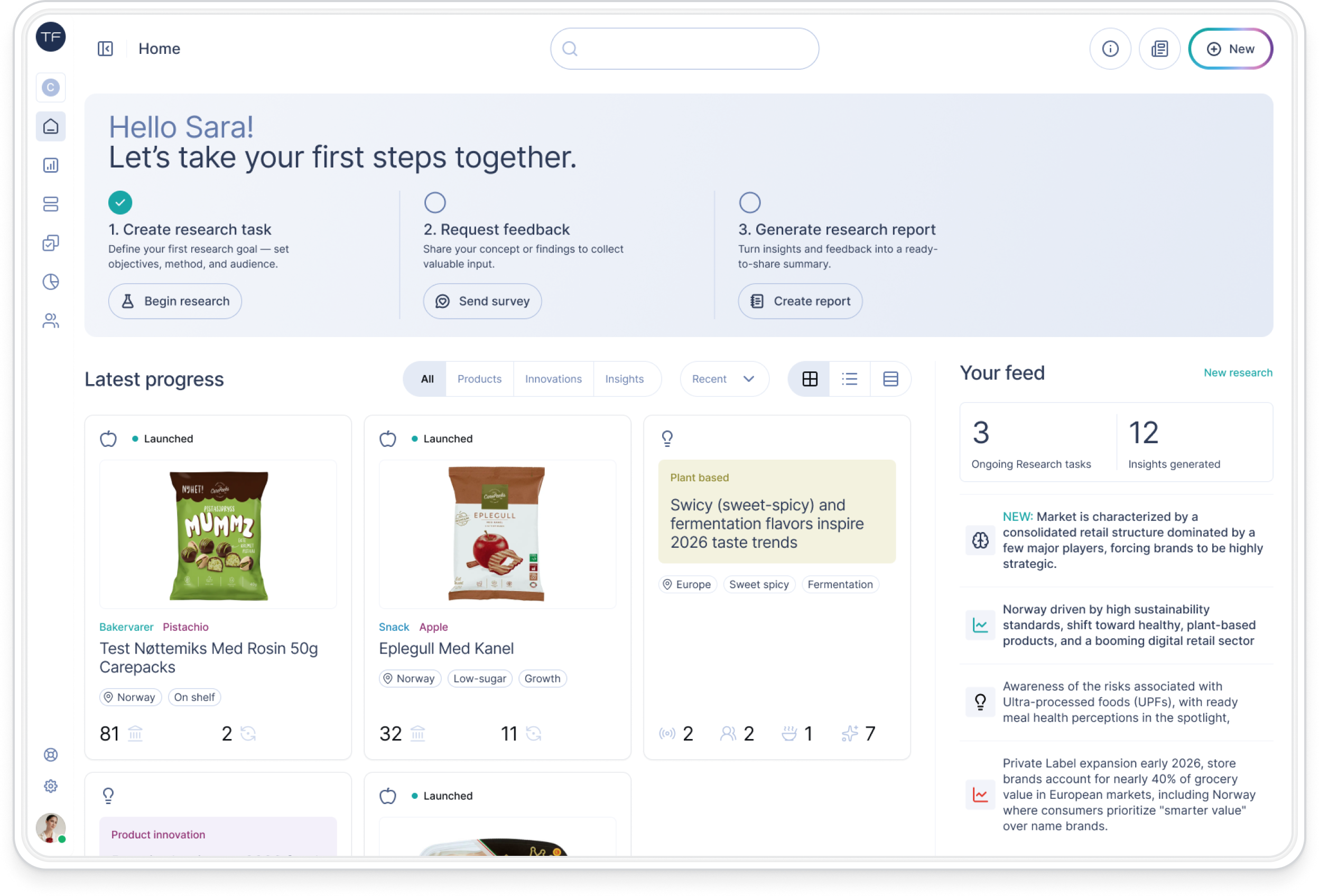Open the bar chart analytics sidebar icon
Image resolution: width=1319 pixels, height=896 pixels.
pyautogui.click(x=51, y=165)
